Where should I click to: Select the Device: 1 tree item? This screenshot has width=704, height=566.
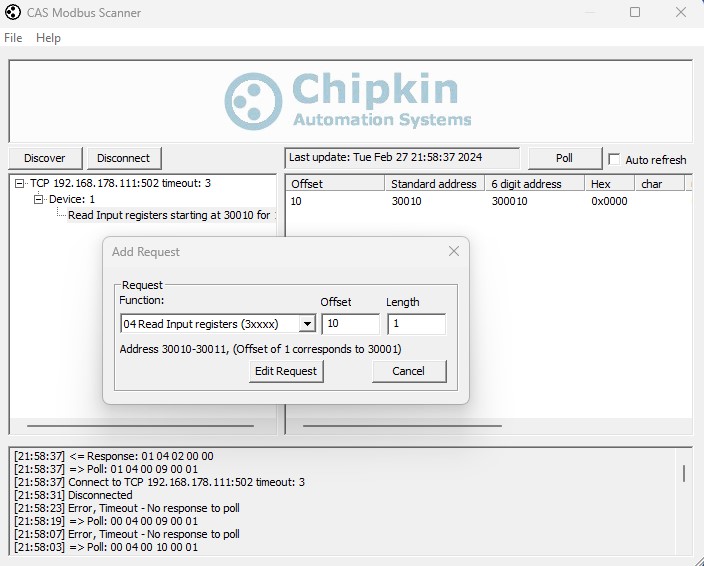72,199
